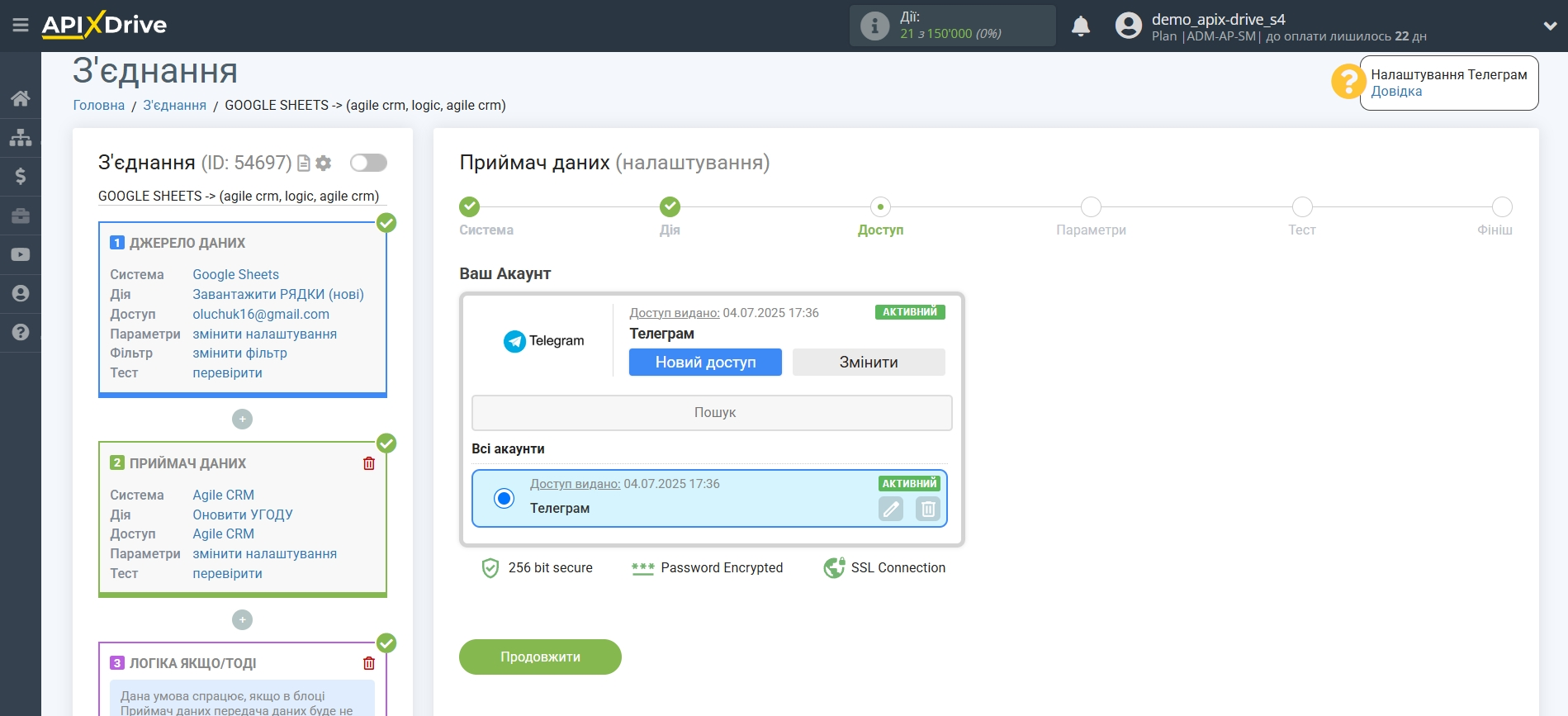
Task: Click source перевірити test link
Action: [x=227, y=372]
